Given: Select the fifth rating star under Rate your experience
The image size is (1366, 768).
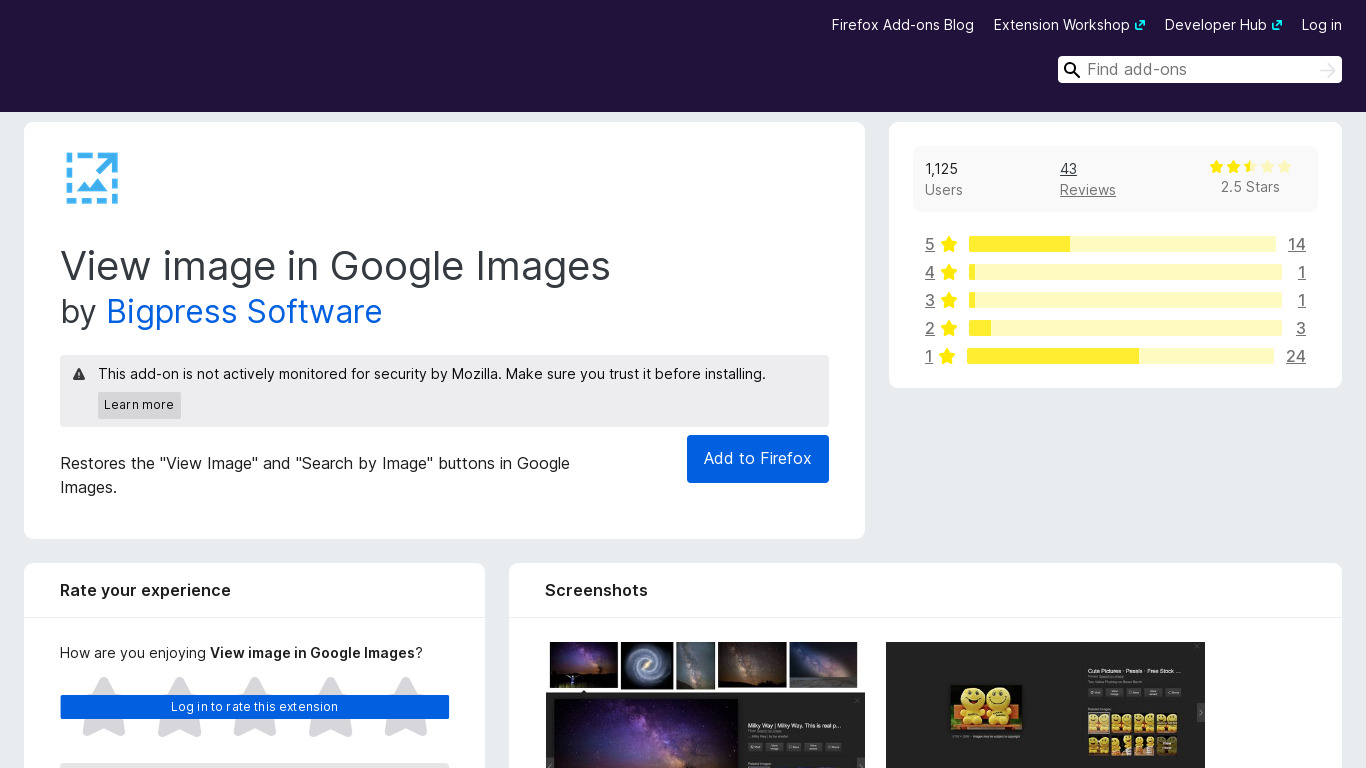Looking at the screenshot, I should tap(406, 707).
